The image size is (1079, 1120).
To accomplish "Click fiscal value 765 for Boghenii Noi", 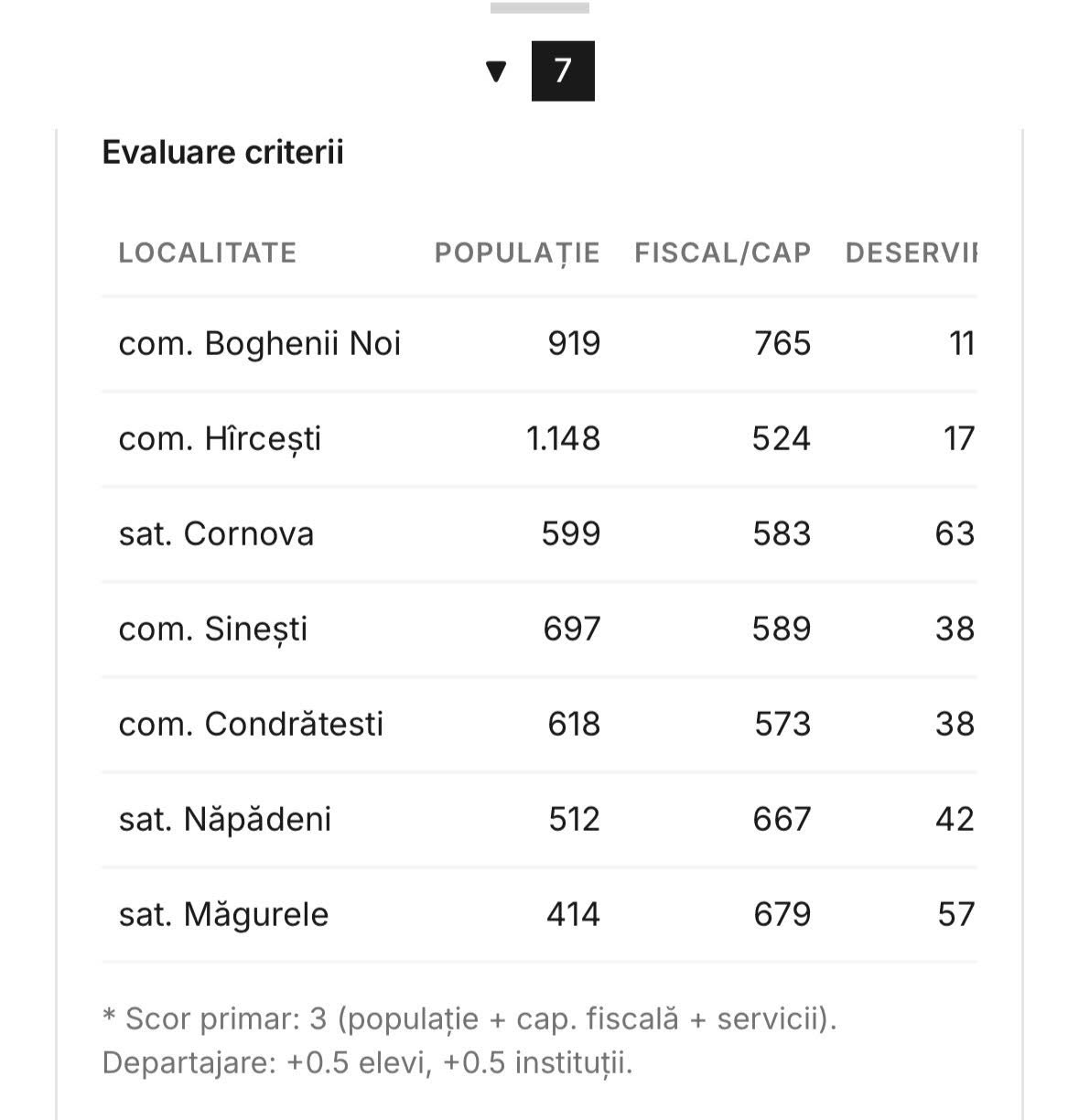I will point(782,343).
